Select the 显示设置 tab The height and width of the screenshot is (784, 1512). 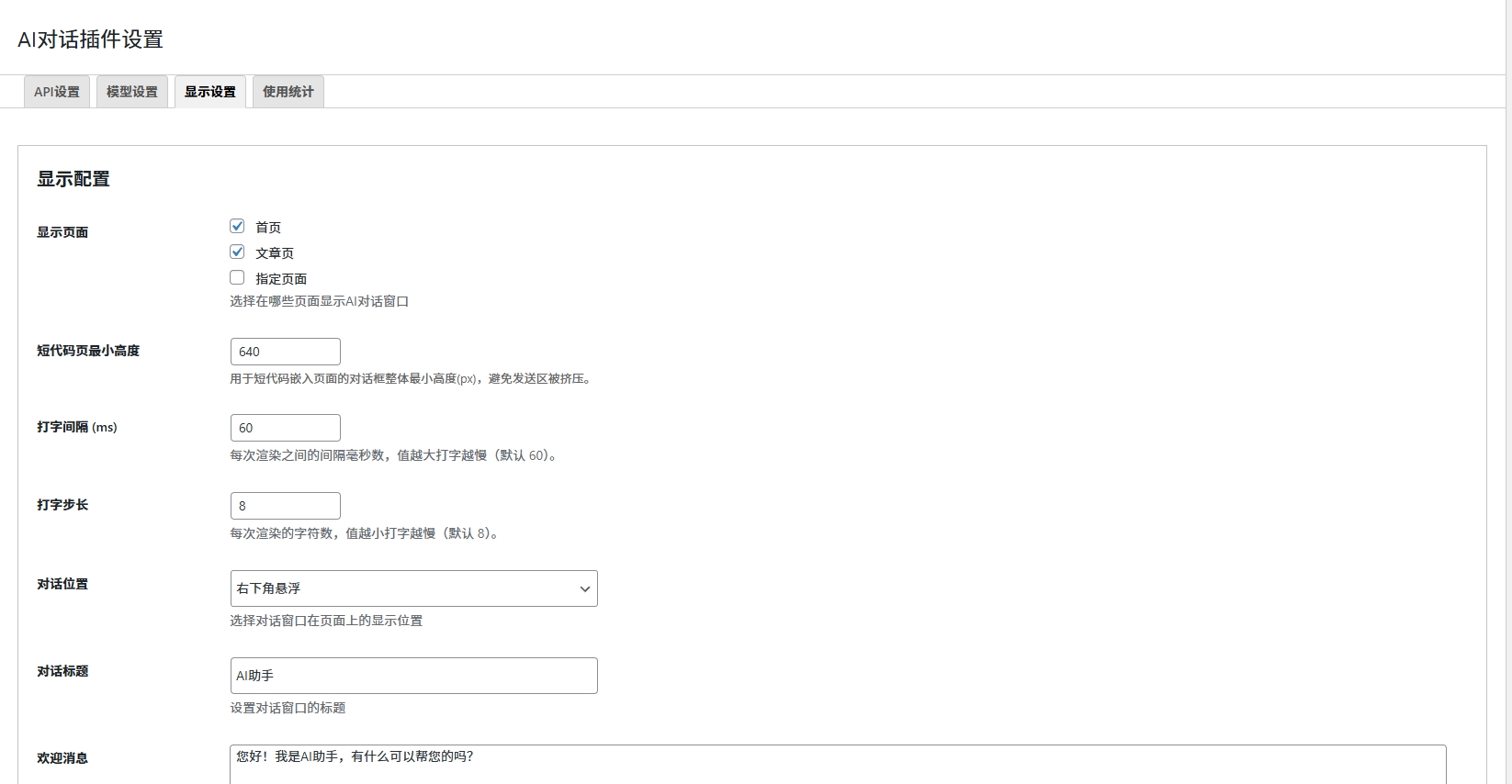210,92
